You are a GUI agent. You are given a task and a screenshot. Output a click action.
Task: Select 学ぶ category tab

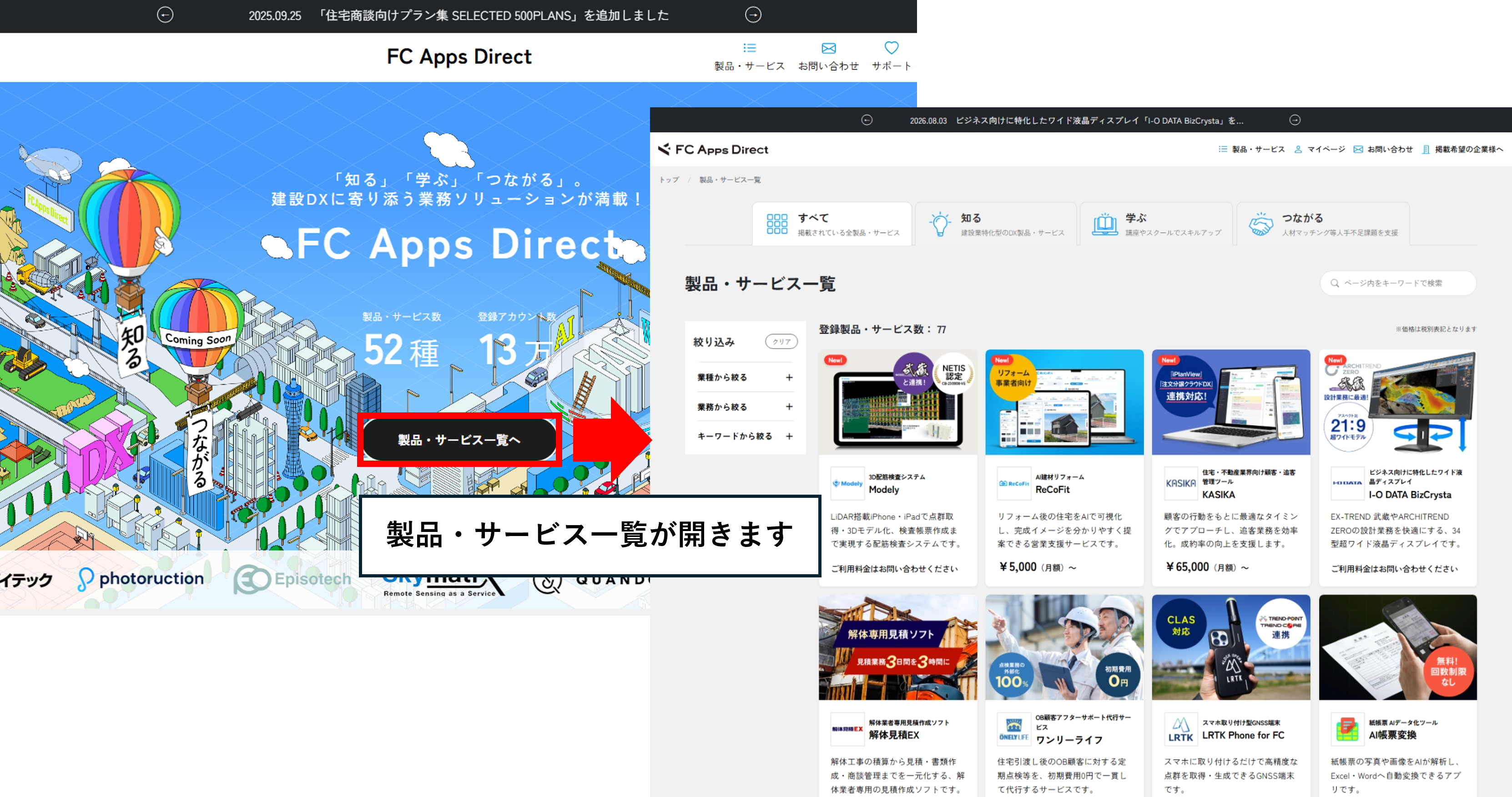(x=1156, y=224)
